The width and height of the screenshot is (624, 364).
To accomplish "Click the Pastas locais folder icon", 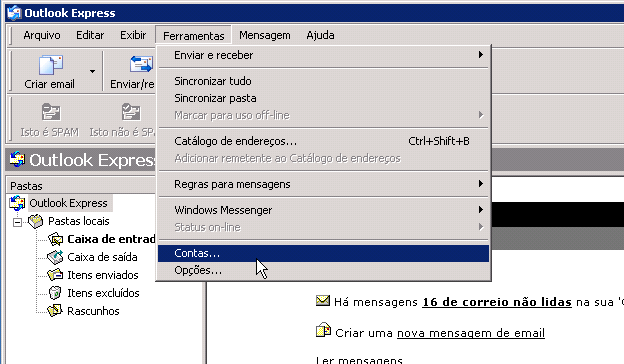I will tap(35, 221).
